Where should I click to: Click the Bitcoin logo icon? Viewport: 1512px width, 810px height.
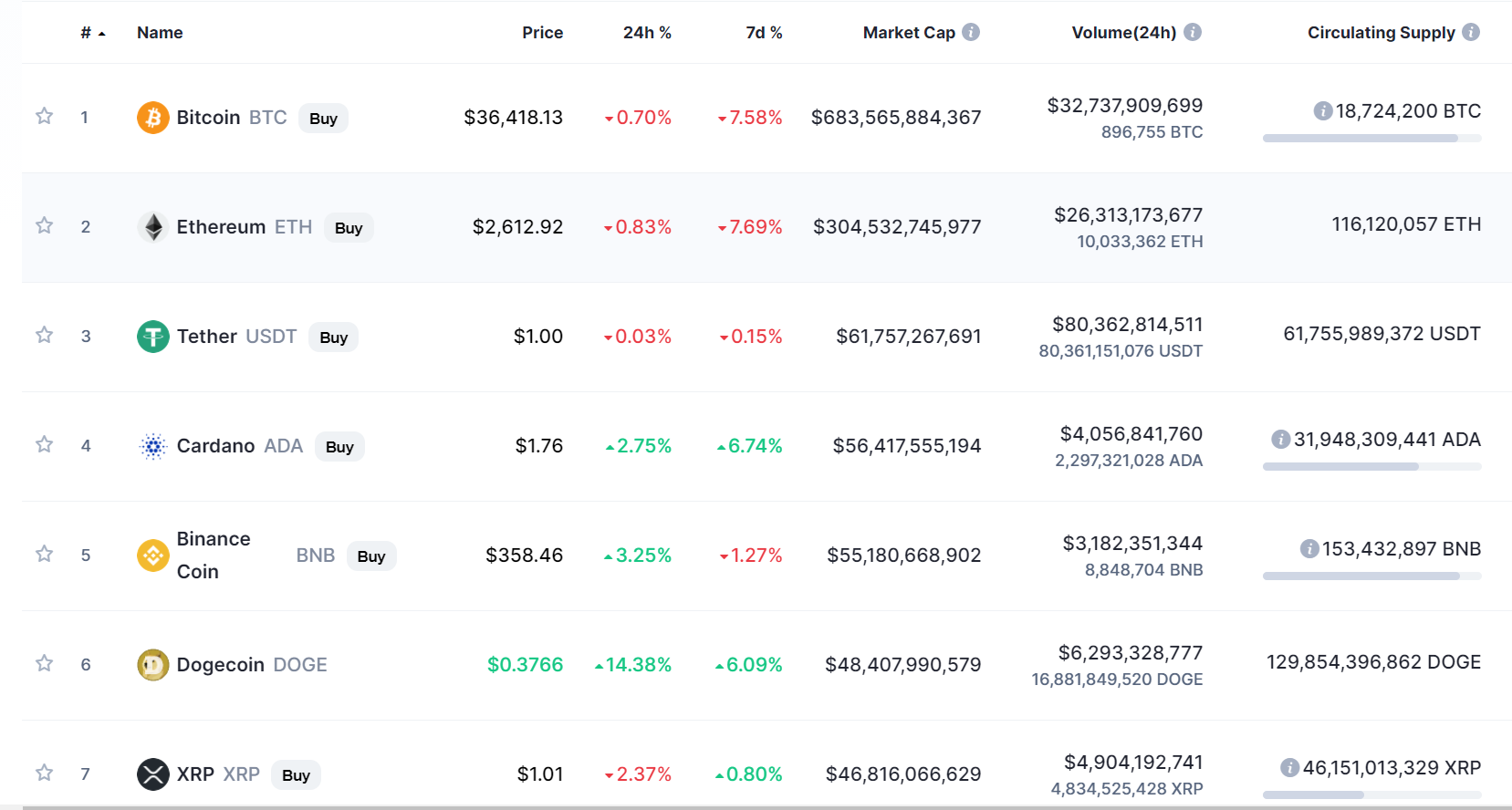[x=152, y=118]
